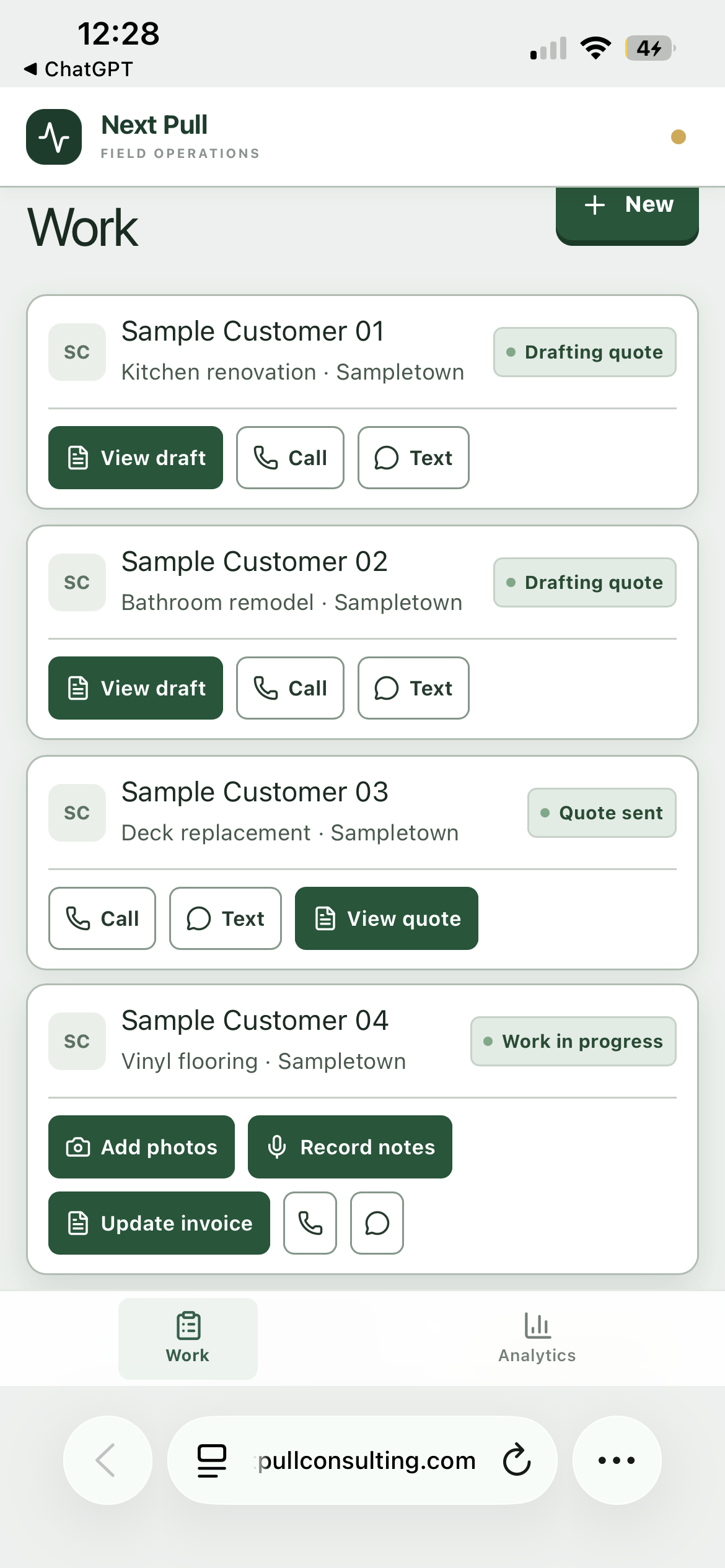Switch to the Work tab
Screen dimensions: 725x1568
pyautogui.click(x=188, y=1338)
